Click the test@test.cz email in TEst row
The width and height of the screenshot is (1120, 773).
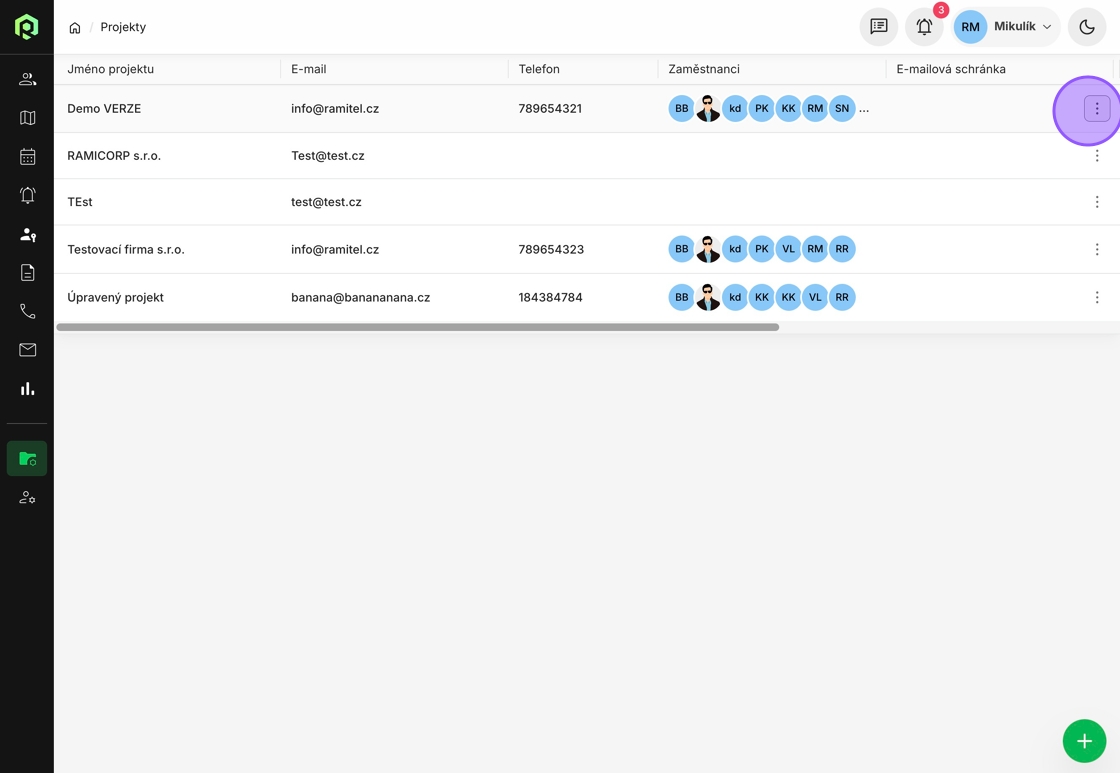[326, 202]
